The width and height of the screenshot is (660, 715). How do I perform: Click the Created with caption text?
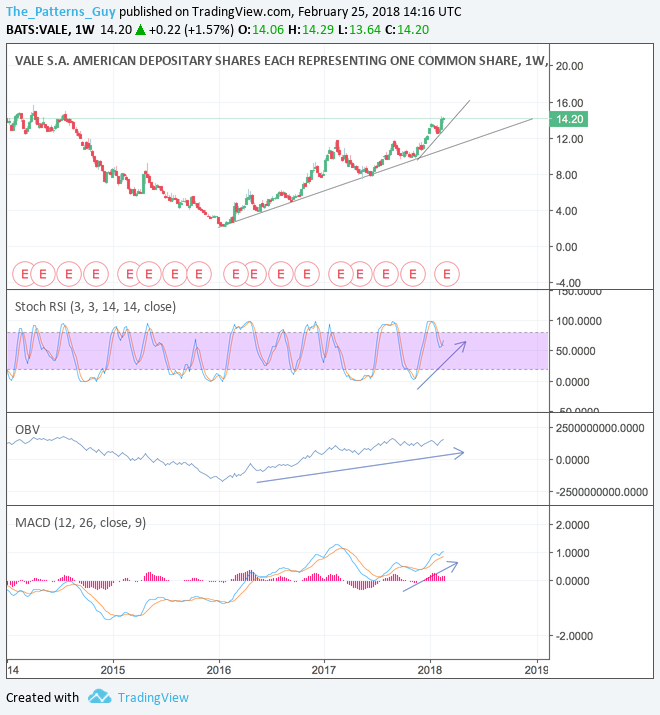click(42, 698)
